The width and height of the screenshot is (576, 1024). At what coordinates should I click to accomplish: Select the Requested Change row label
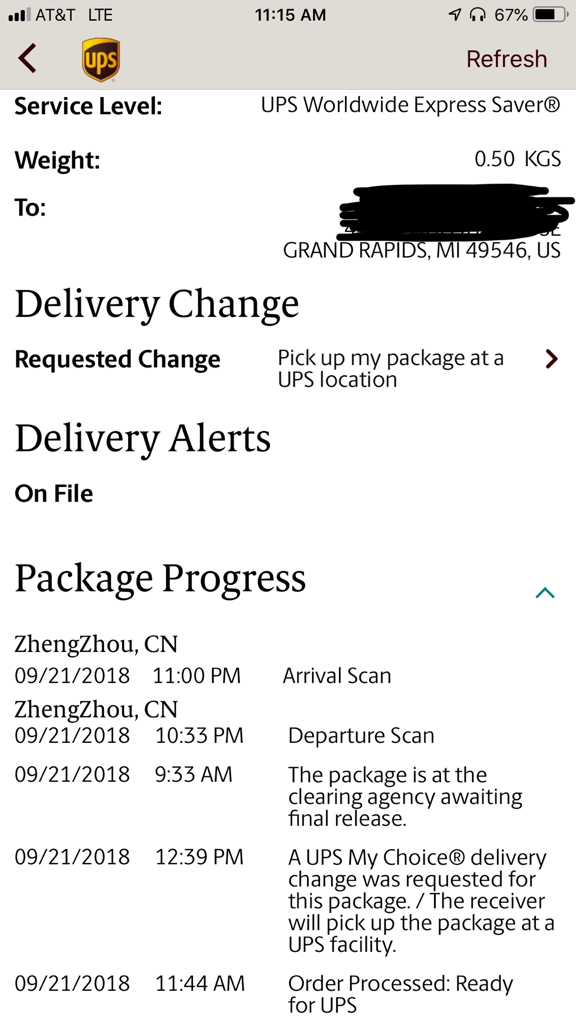118,359
